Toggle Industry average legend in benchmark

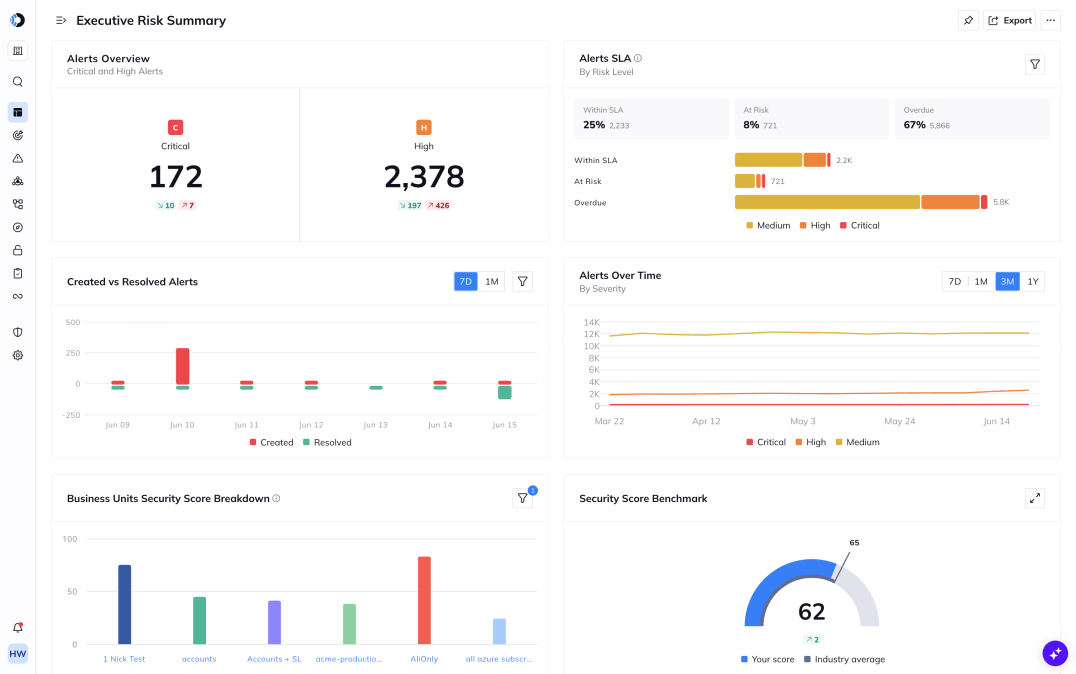pos(845,659)
